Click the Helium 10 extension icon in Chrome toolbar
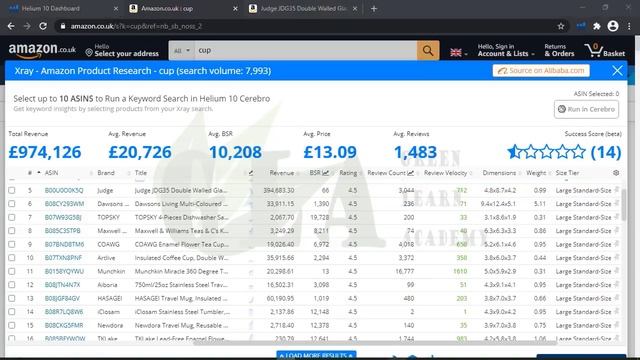Image resolution: width=640 pixels, height=360 pixels. [581, 26]
